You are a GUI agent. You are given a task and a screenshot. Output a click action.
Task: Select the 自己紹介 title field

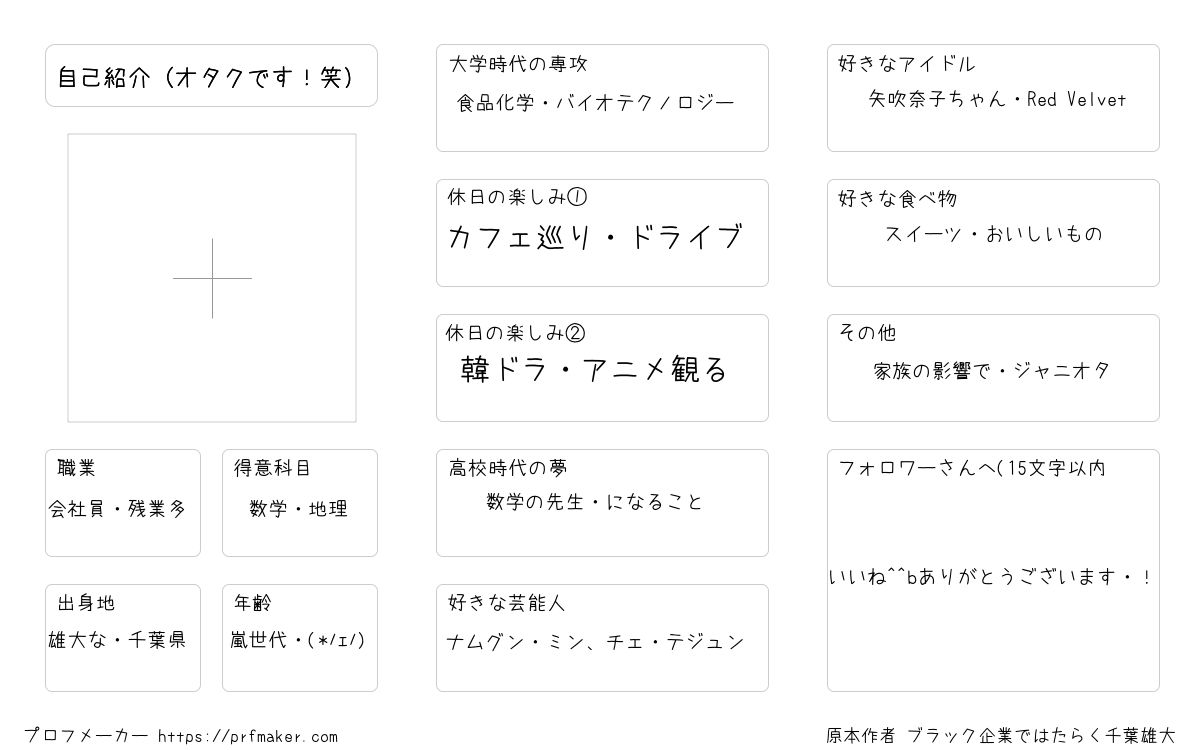click(211, 75)
